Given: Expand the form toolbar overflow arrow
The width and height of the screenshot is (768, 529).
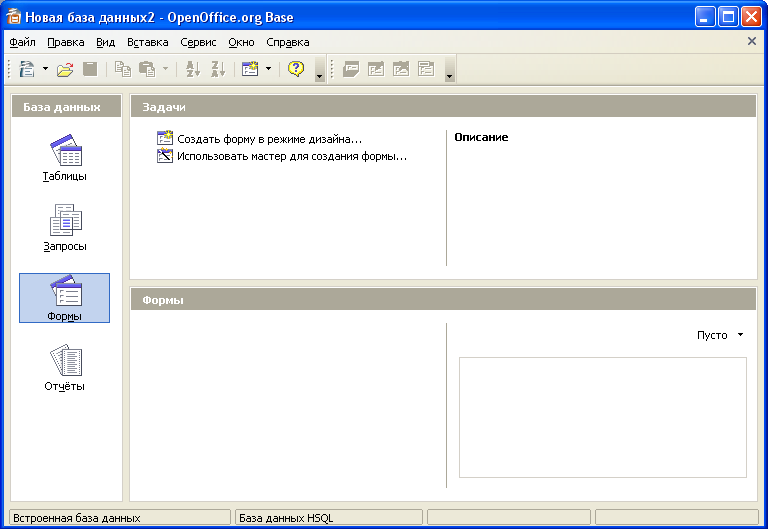Looking at the screenshot, I should pos(449,69).
